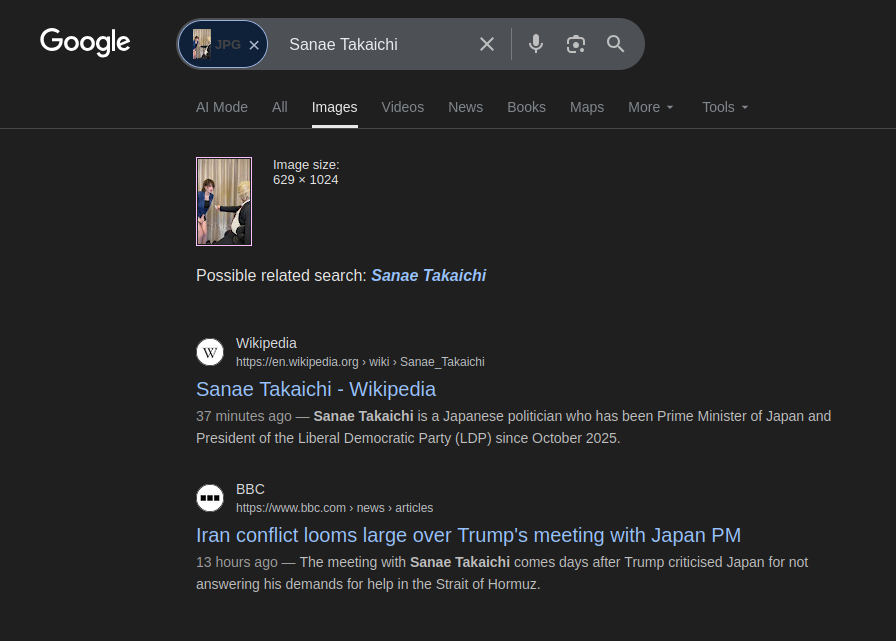Switch to the All results tab
The height and width of the screenshot is (641, 896).
(279, 107)
